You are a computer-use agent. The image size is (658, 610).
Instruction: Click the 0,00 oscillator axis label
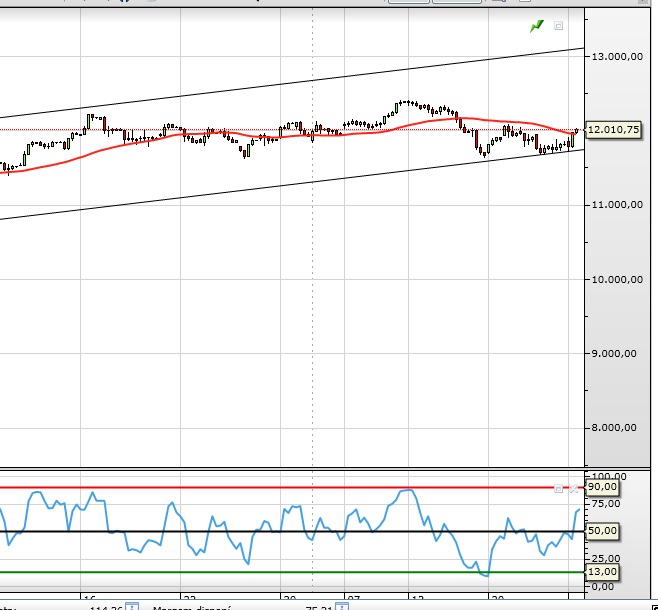tap(602, 587)
